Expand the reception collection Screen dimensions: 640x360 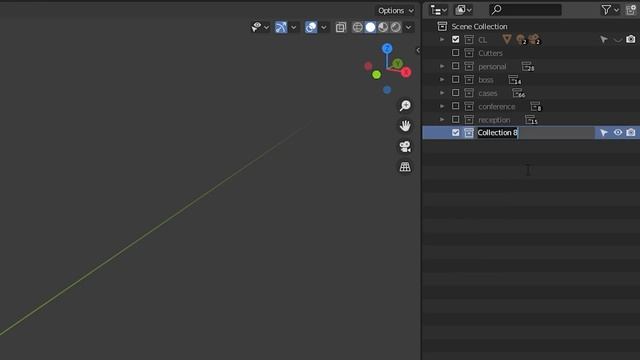pyautogui.click(x=442, y=120)
